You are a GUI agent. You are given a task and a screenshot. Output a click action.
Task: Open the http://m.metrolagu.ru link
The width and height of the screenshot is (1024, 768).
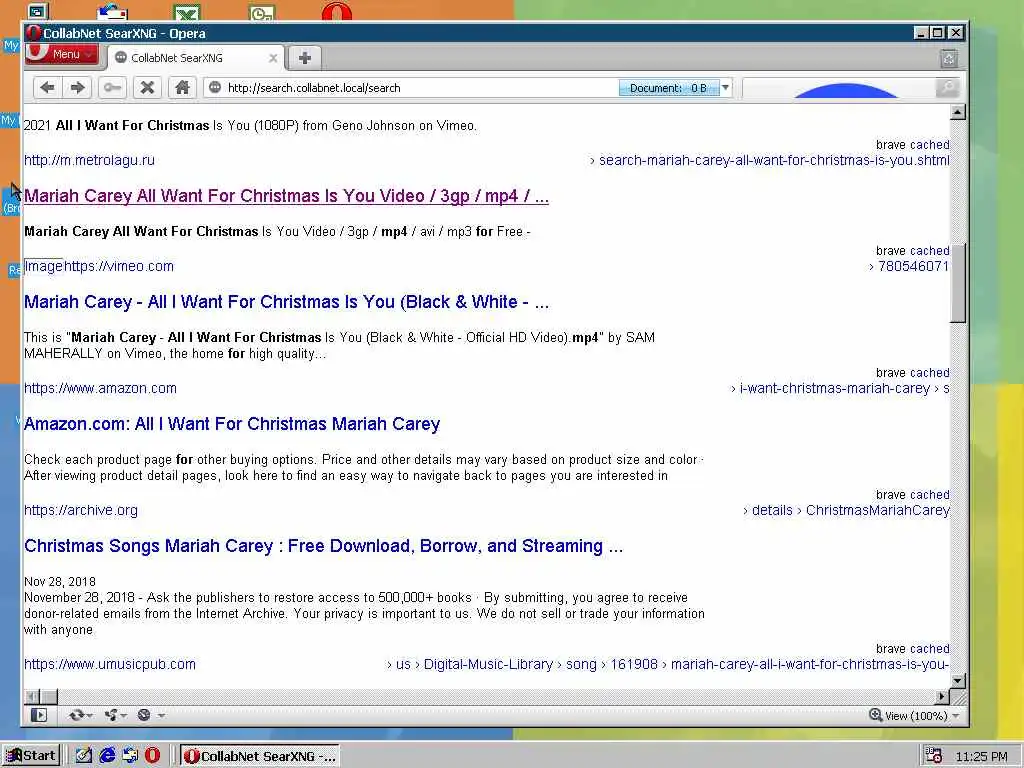[x=89, y=160]
